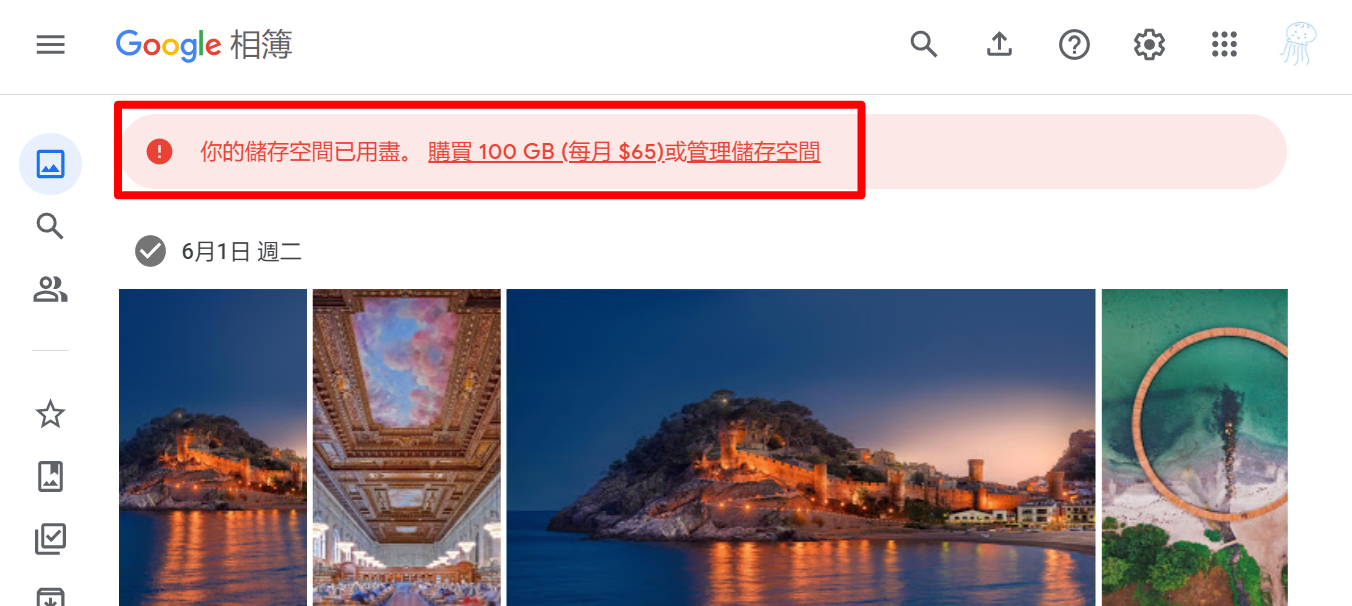Open the Google apps grid launcher
Screen dimensions: 1352x606
click(1224, 44)
